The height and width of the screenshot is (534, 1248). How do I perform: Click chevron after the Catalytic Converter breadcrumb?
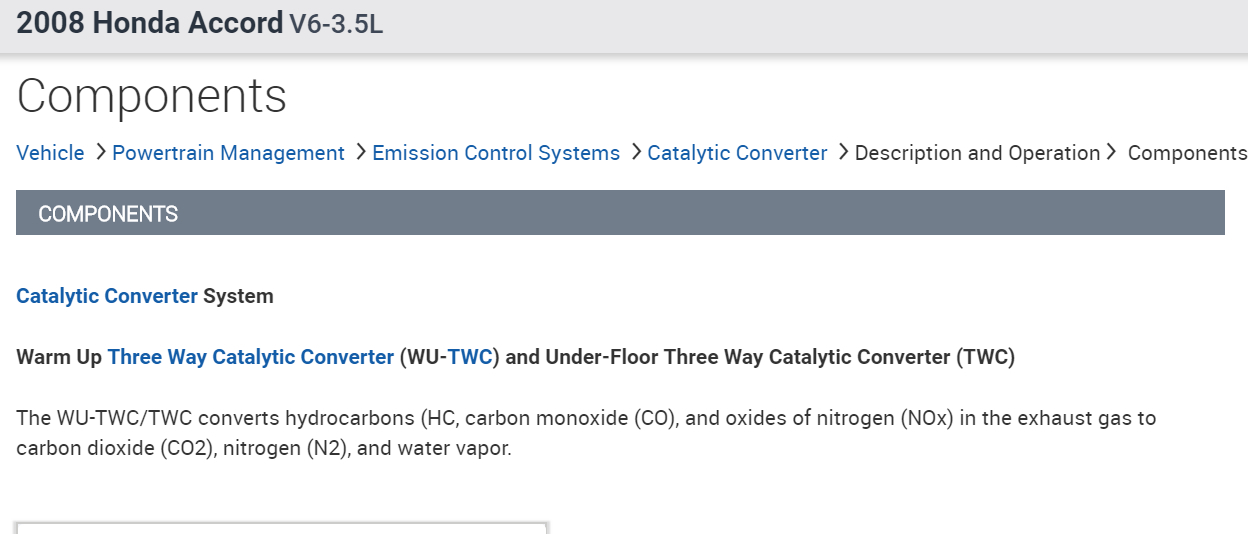point(842,153)
